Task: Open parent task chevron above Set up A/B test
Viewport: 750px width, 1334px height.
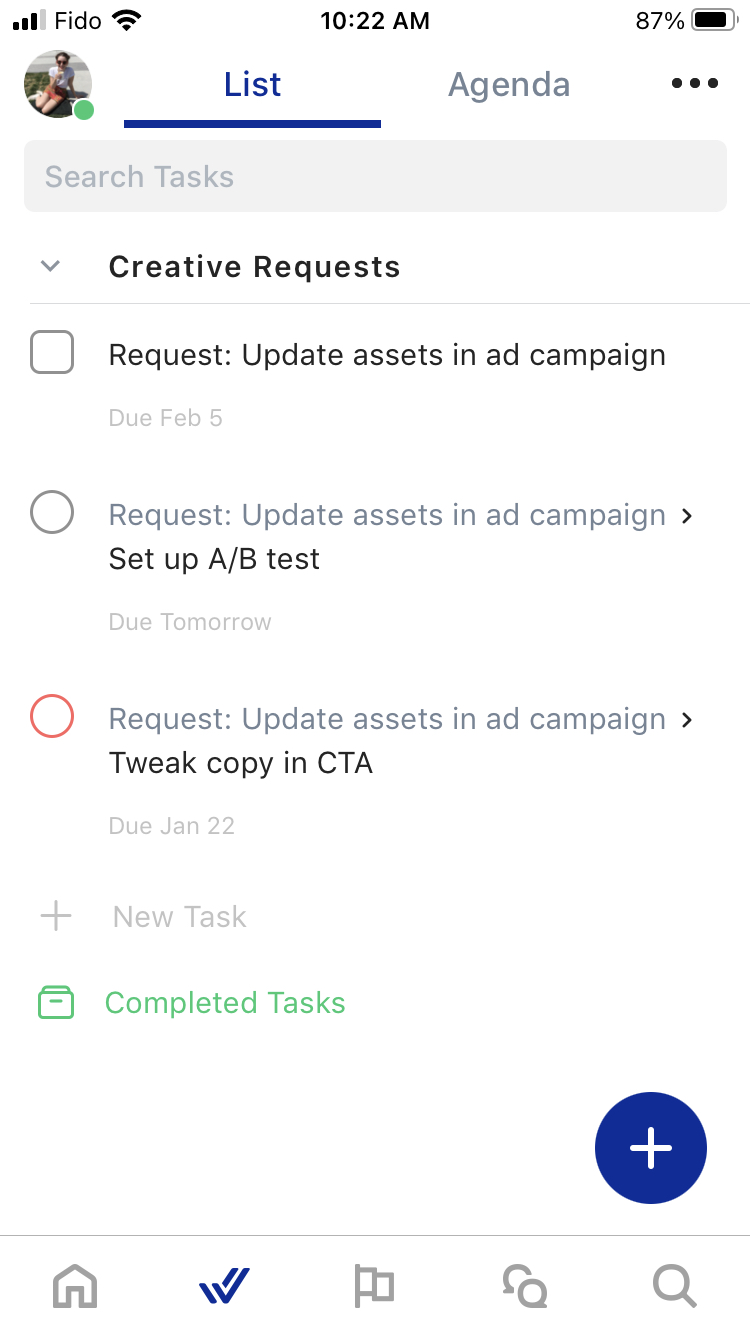Action: coord(686,515)
